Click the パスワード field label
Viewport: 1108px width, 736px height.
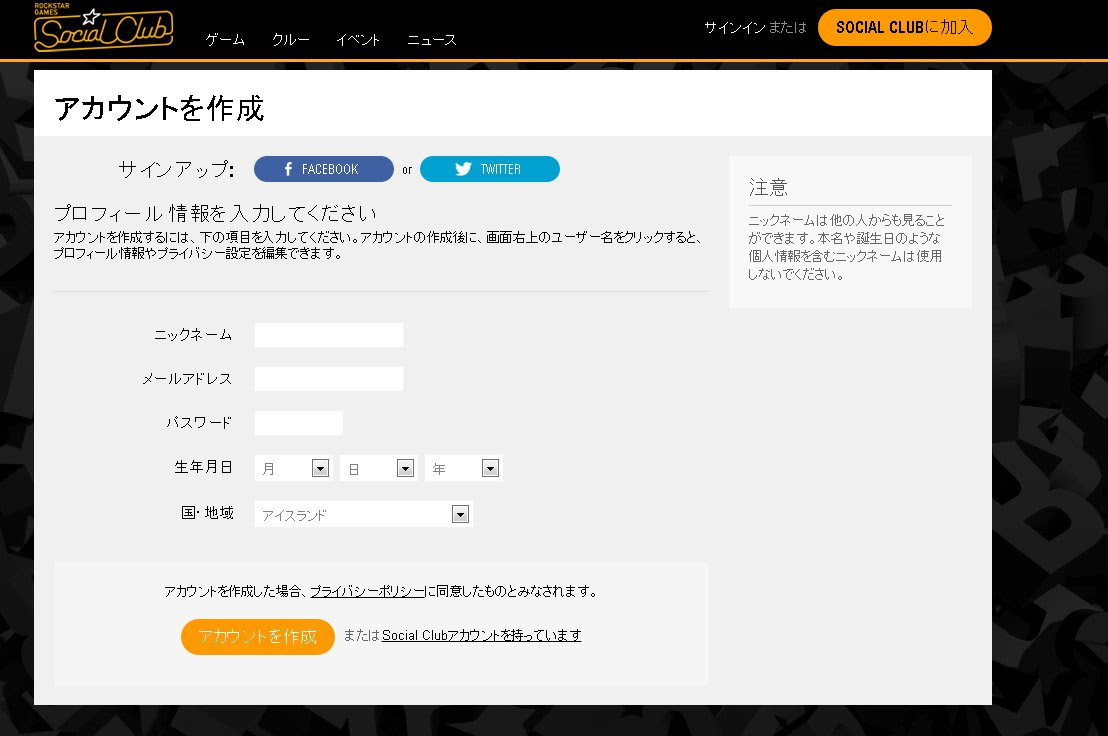click(x=199, y=422)
